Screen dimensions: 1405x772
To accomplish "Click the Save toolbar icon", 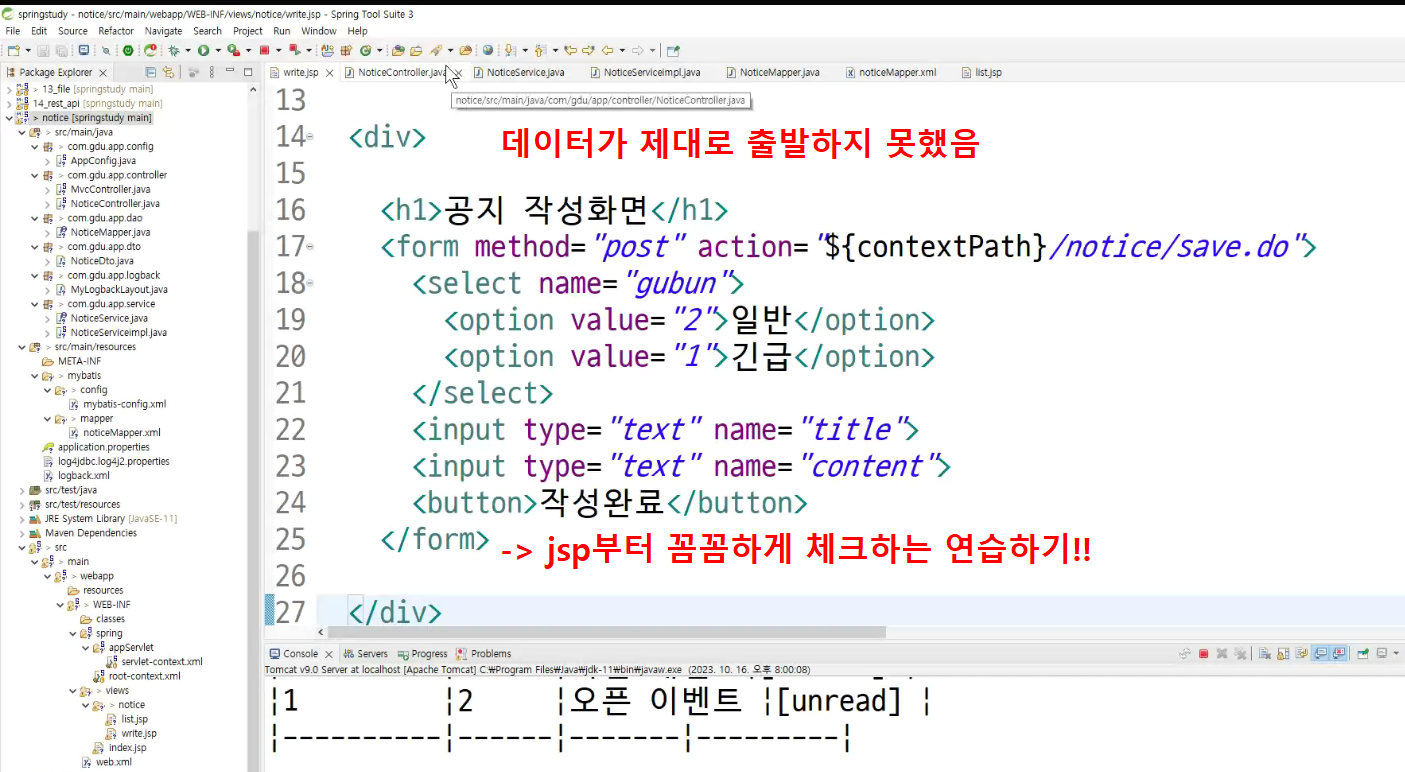I will tap(43, 50).
